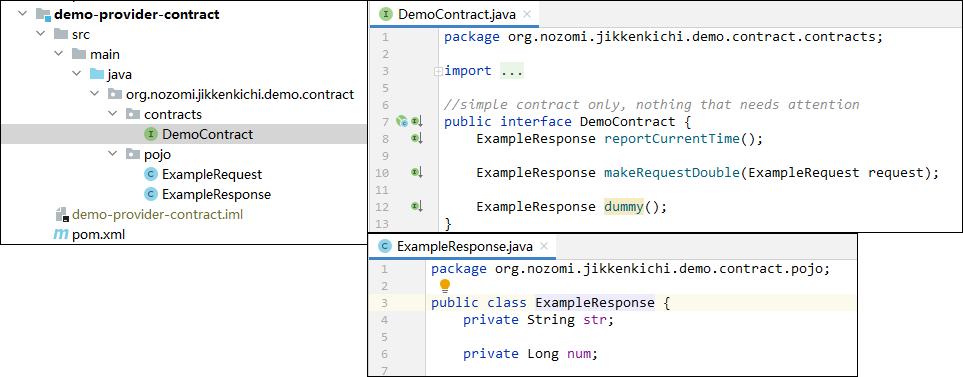The height and width of the screenshot is (377, 963).
Task: Click line number 3 in ExampleResponse.java gutter
Action: (384, 303)
